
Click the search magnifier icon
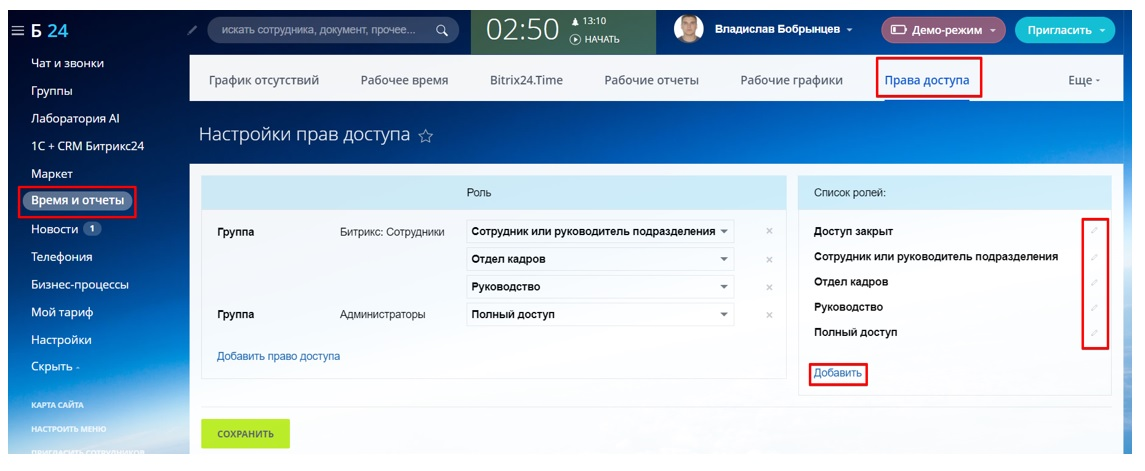point(442,31)
